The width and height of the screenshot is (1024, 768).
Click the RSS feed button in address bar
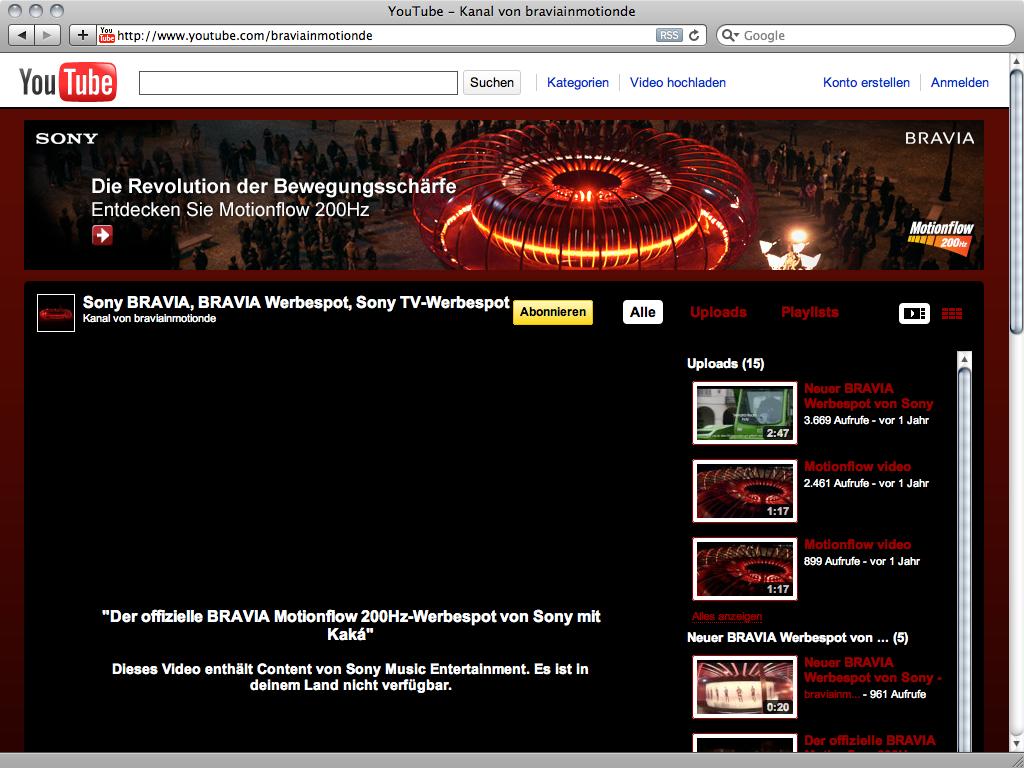point(668,35)
